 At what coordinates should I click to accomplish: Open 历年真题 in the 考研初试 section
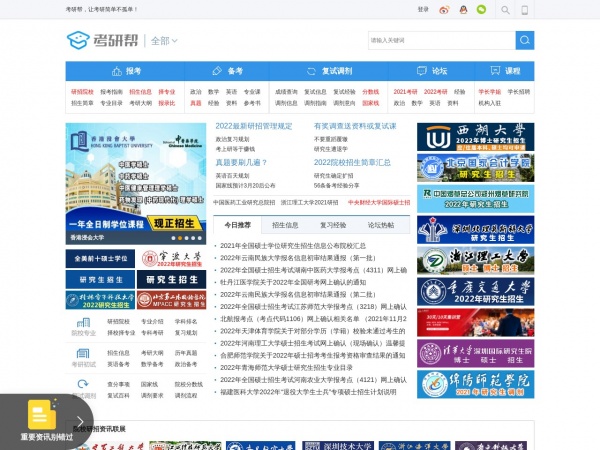click(x=186, y=353)
